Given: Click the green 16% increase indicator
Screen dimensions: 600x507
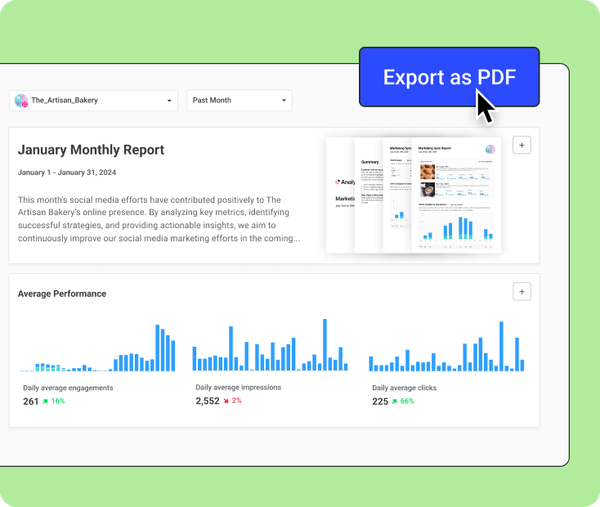Looking at the screenshot, I should coord(54,401).
